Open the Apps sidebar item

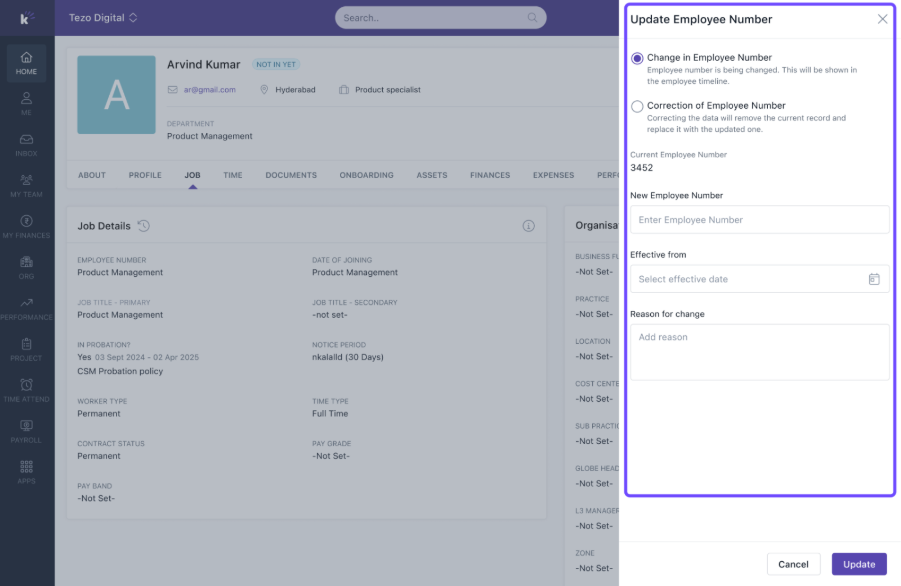[x=26, y=472]
